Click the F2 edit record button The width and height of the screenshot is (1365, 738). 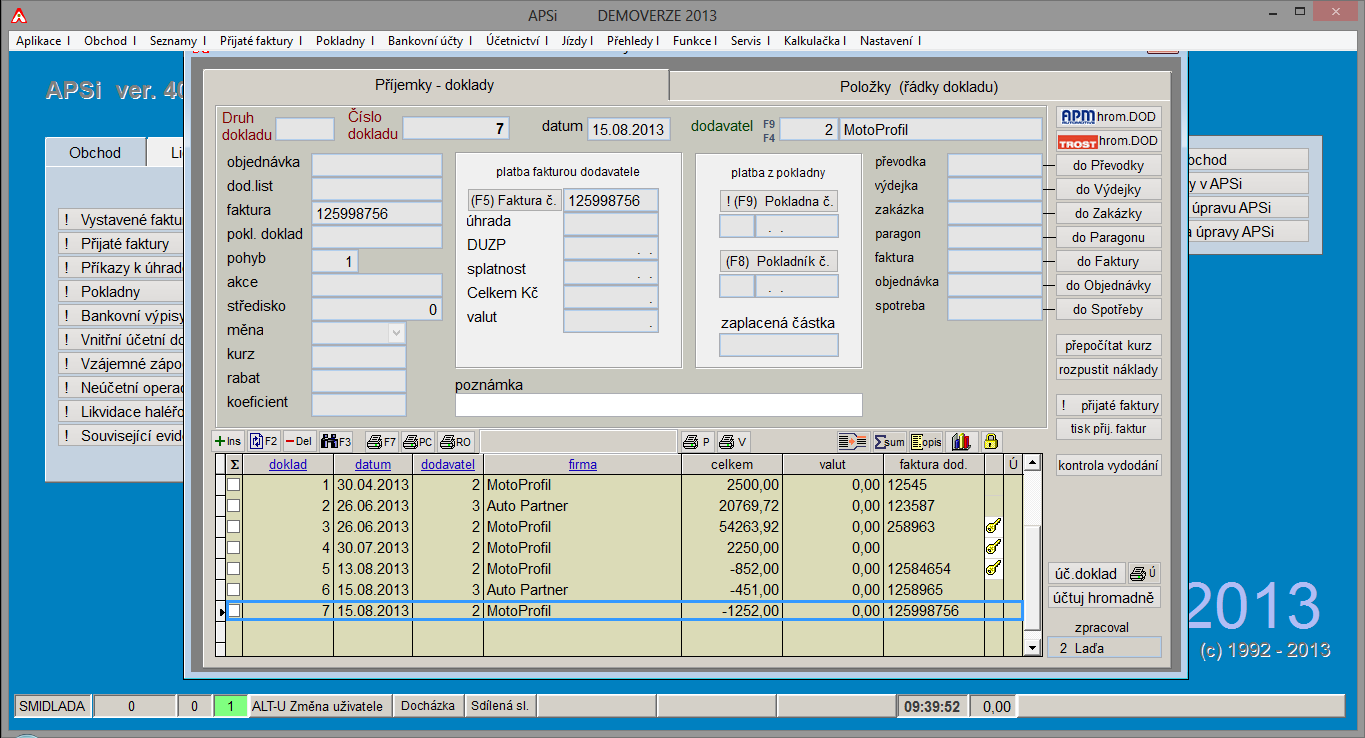[x=264, y=441]
